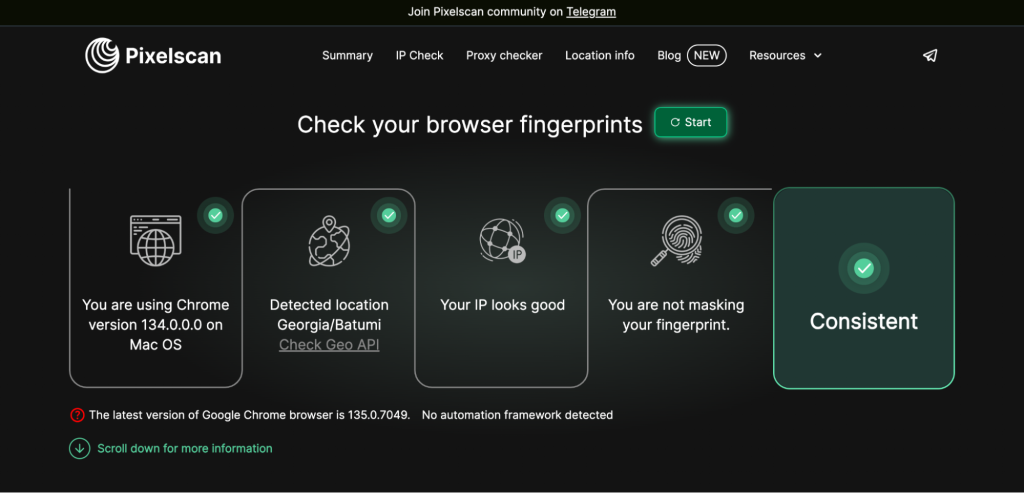
Task: Click 'No automation framework detected' text
Action: pos(517,415)
